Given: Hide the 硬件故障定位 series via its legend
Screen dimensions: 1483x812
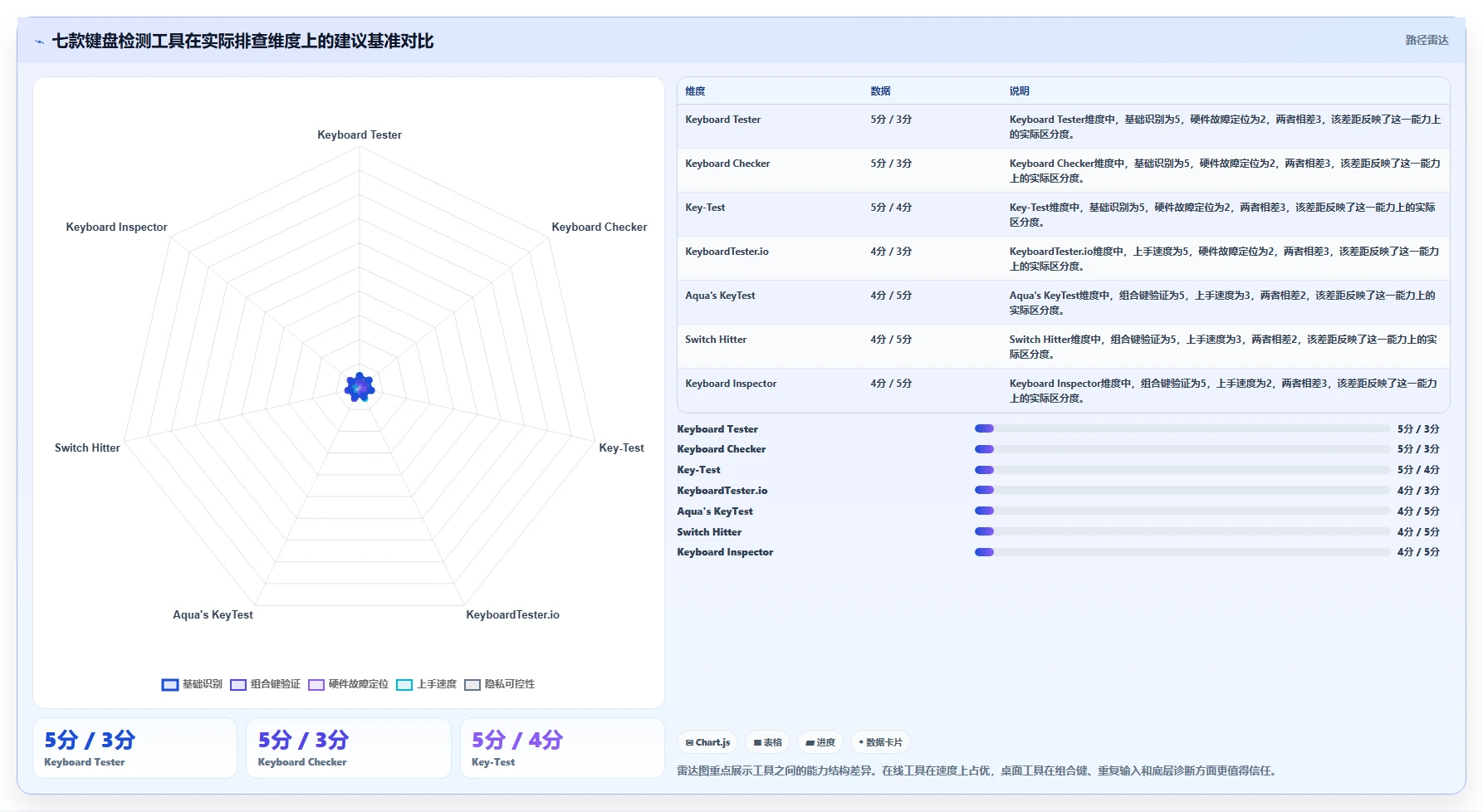Looking at the screenshot, I should (x=348, y=684).
